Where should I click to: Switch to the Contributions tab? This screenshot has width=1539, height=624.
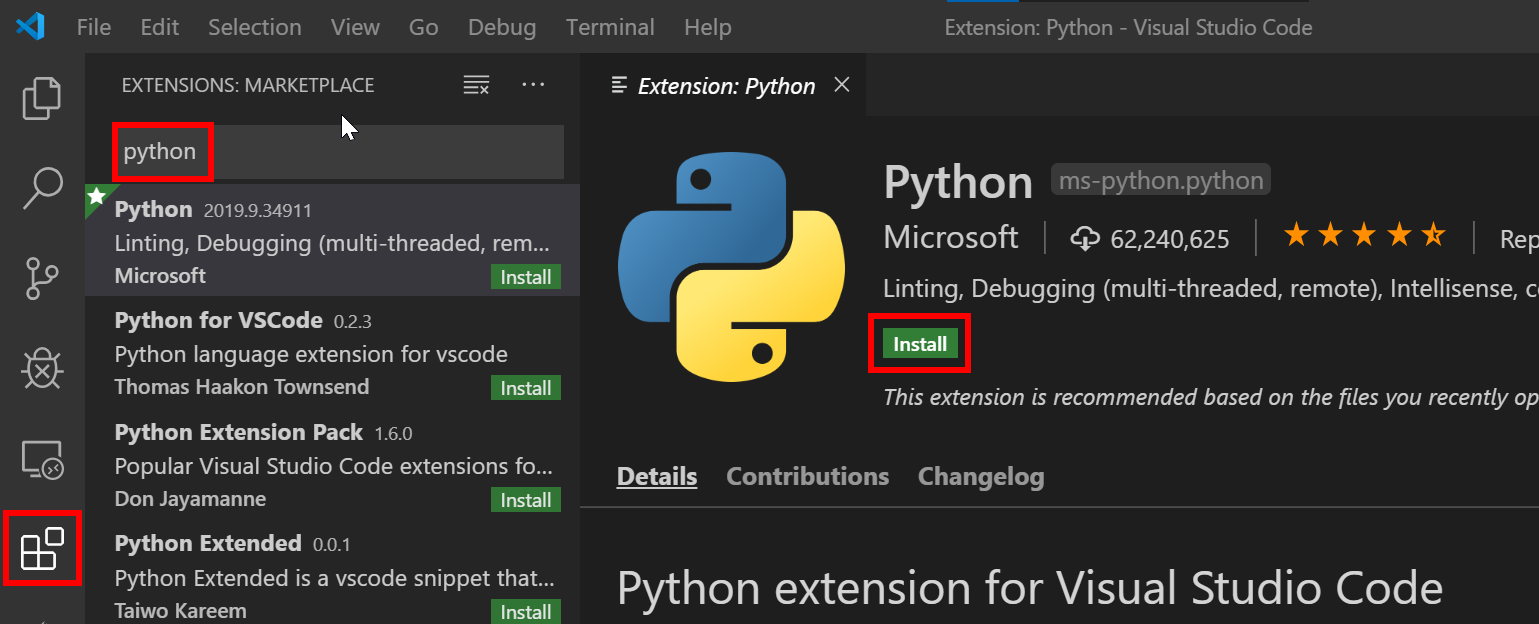point(807,477)
